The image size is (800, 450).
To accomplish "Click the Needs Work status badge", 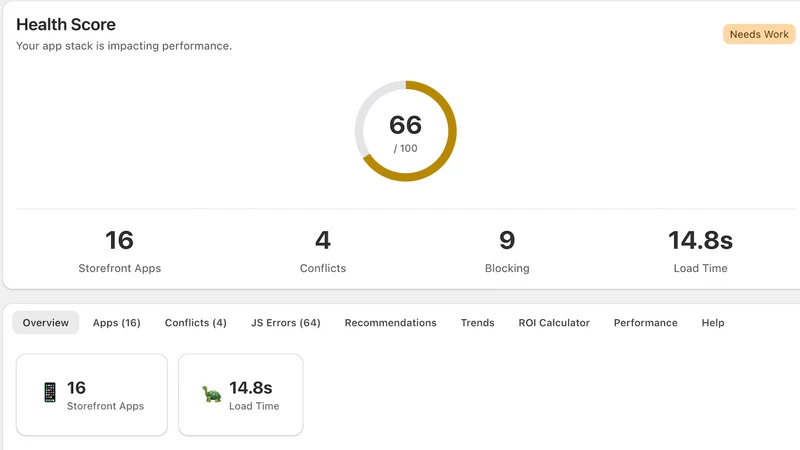I will (x=759, y=34).
